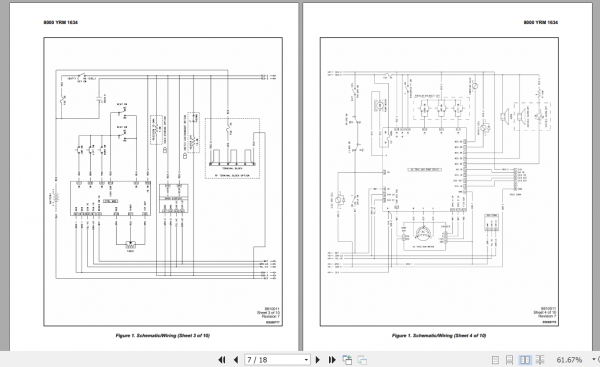Click the Sheet 4 of 10 figure caption
The height and width of the screenshot is (367, 600).
[x=439, y=336]
